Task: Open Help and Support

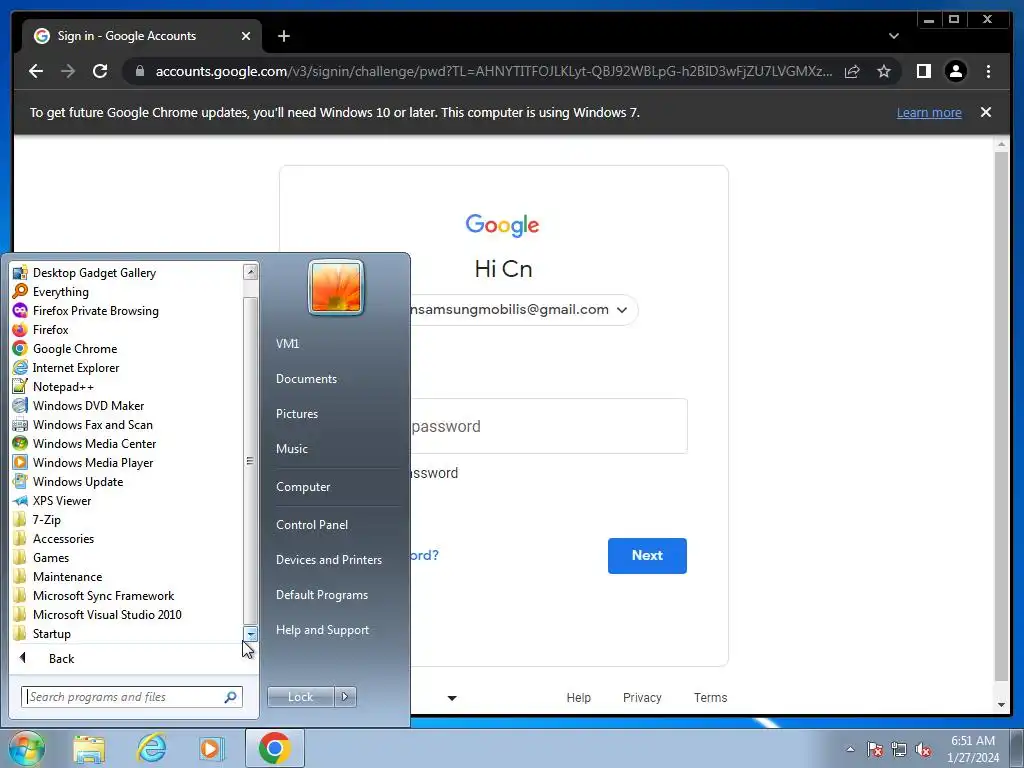Action: [x=323, y=630]
